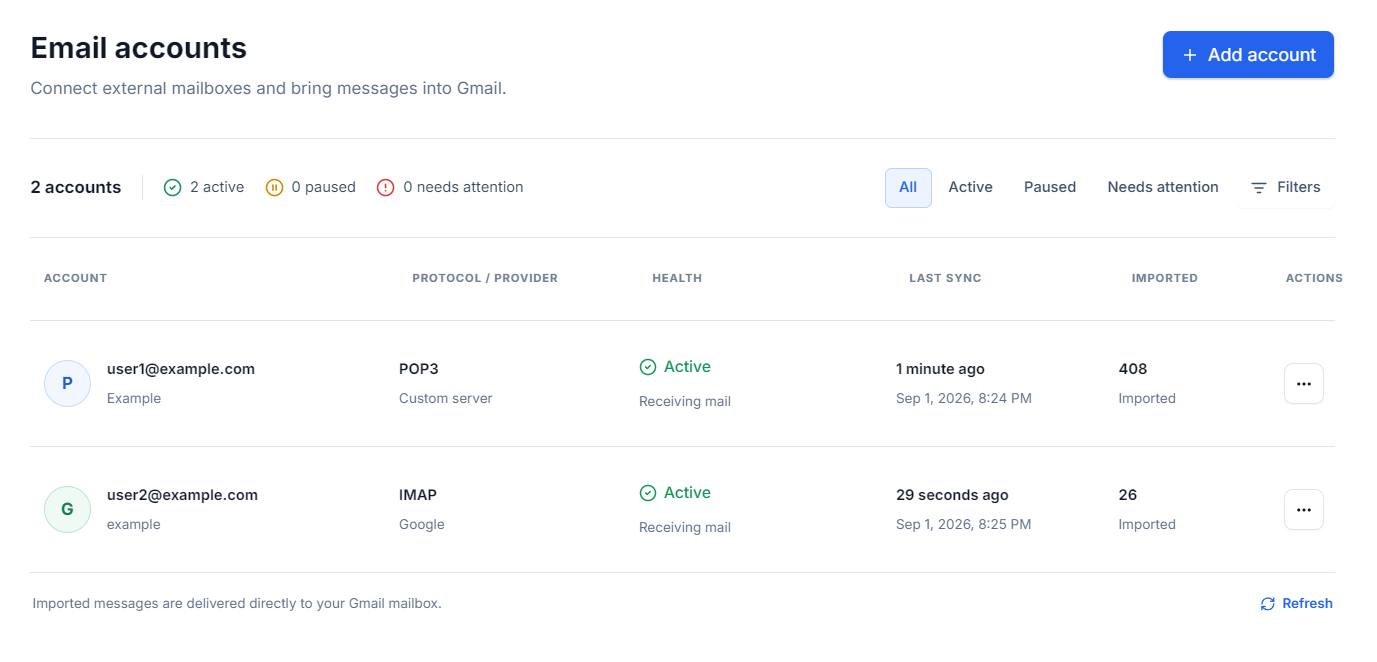Click the Custom server provider text
This screenshot has height=662, width=1377.
click(x=446, y=398)
